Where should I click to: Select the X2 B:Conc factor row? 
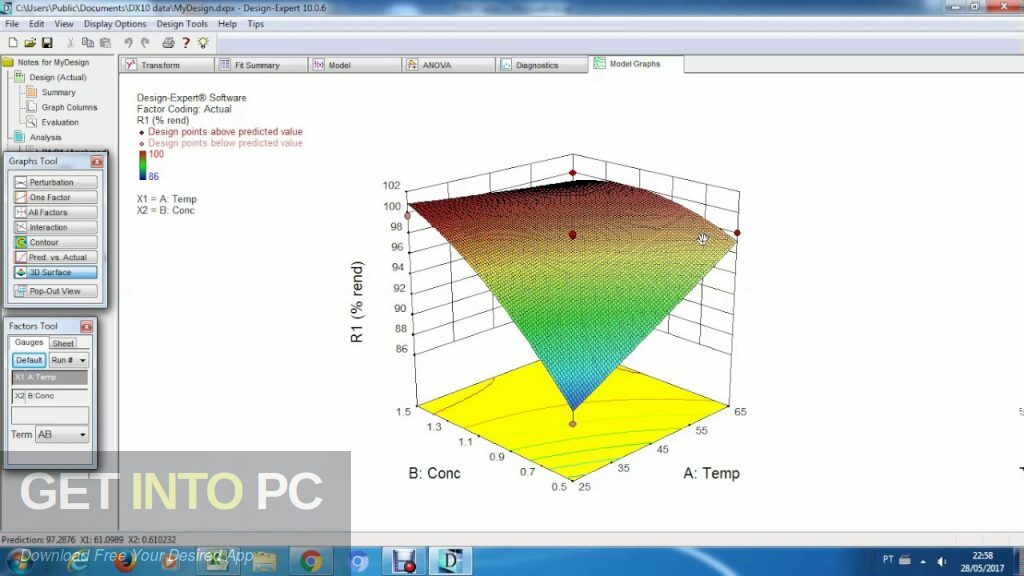50,396
